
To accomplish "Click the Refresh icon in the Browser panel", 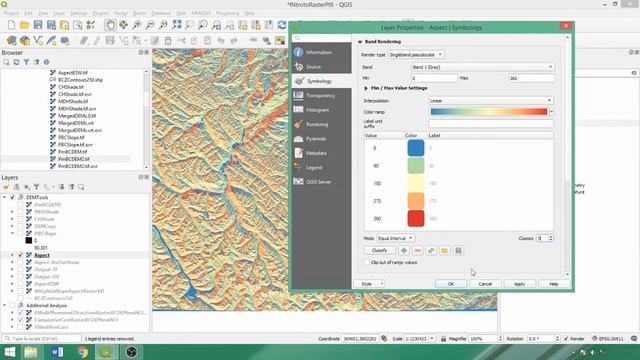I will [x=16, y=62].
